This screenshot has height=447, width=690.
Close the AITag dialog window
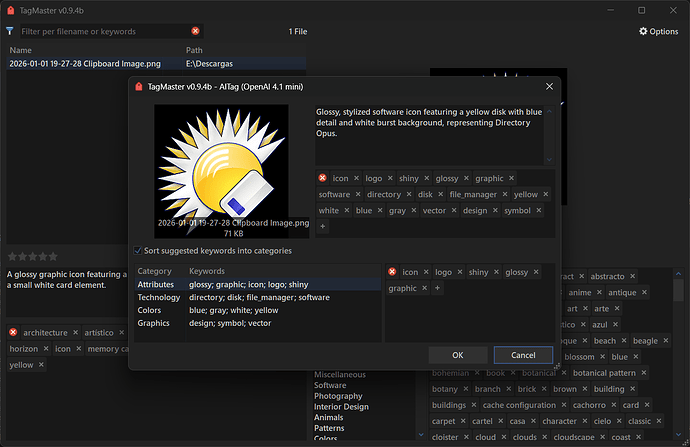click(549, 87)
